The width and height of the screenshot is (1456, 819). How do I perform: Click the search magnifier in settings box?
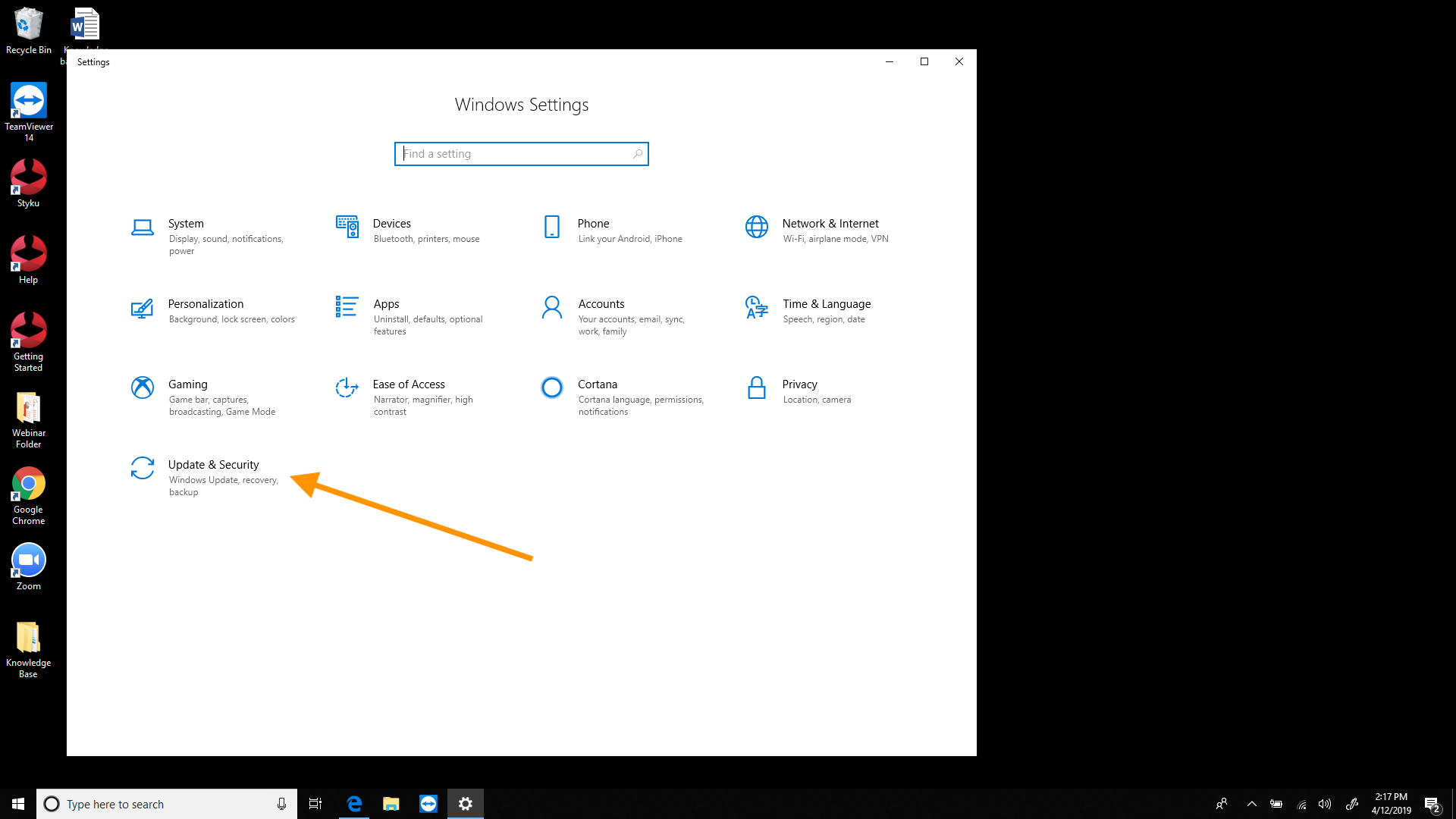pyautogui.click(x=638, y=154)
